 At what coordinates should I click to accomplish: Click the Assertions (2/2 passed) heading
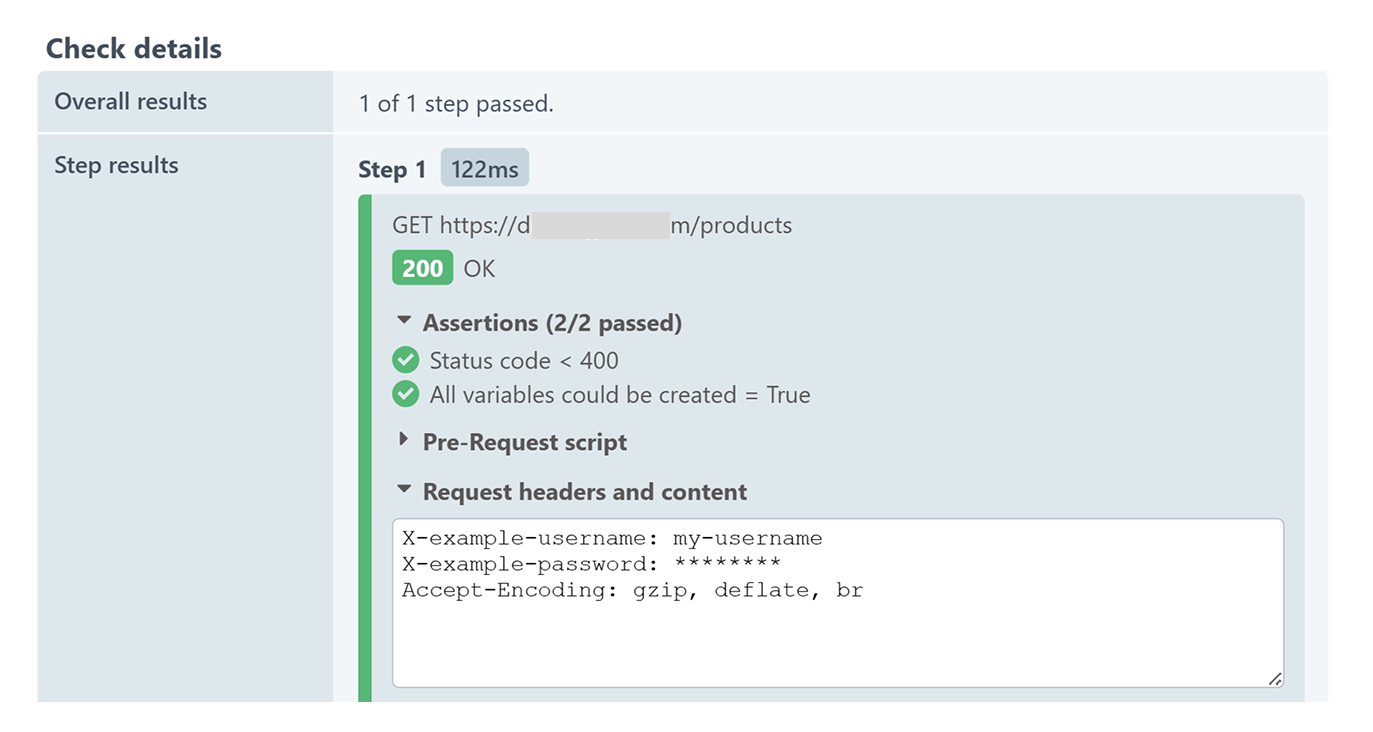[552, 323]
